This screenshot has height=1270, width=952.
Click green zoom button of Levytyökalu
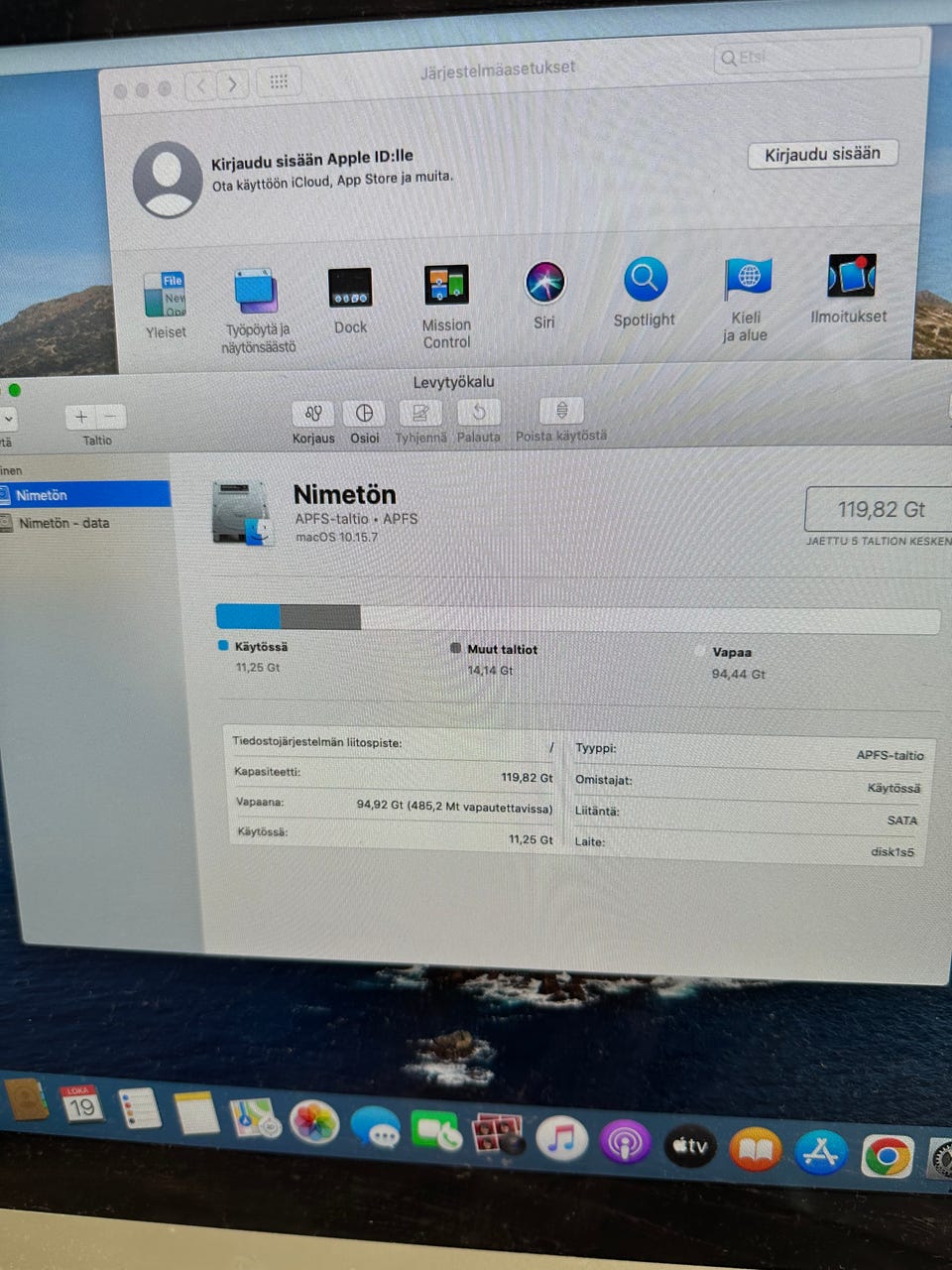click(x=14, y=390)
